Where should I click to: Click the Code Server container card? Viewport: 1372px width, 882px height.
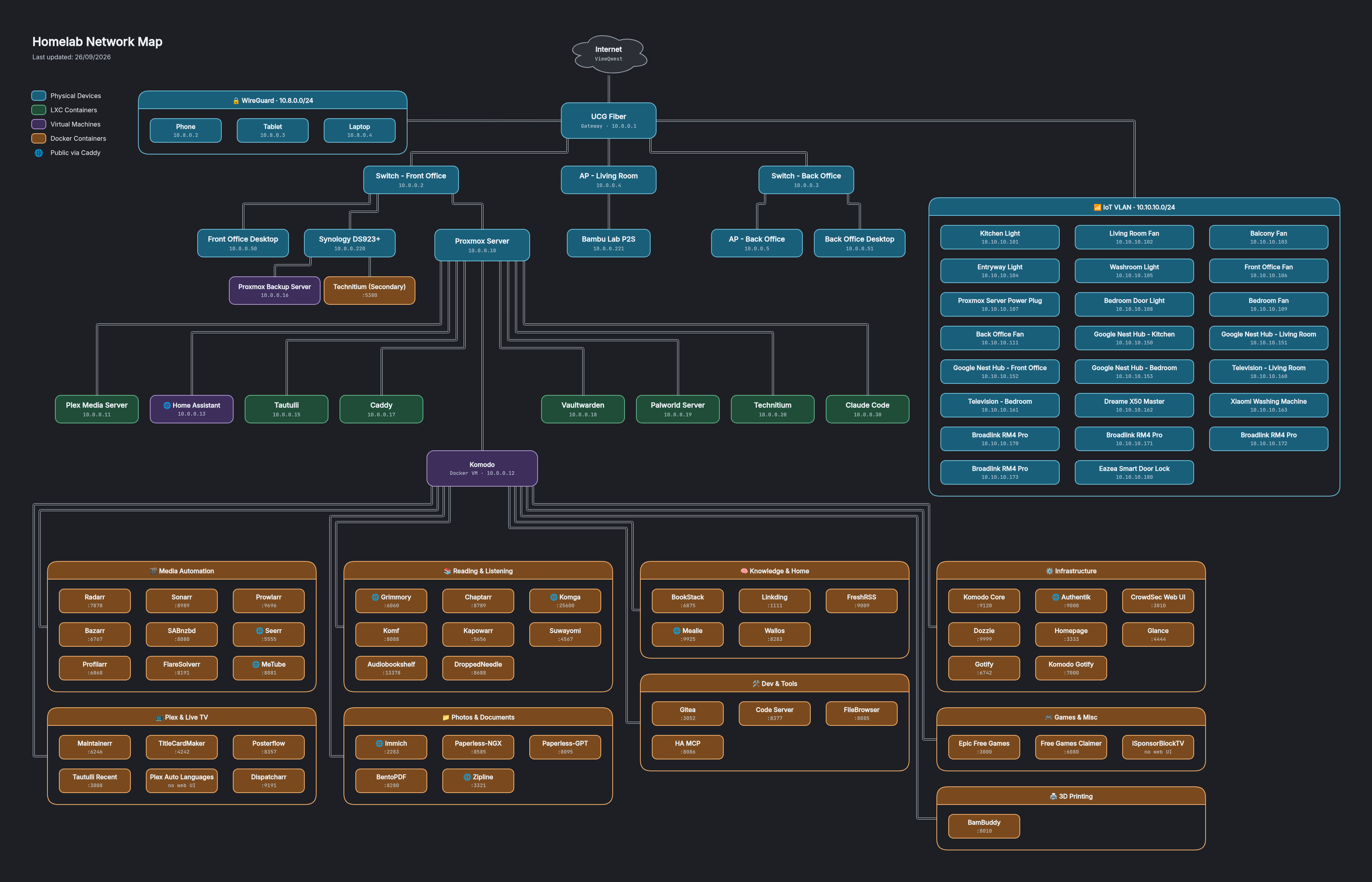[775, 714]
